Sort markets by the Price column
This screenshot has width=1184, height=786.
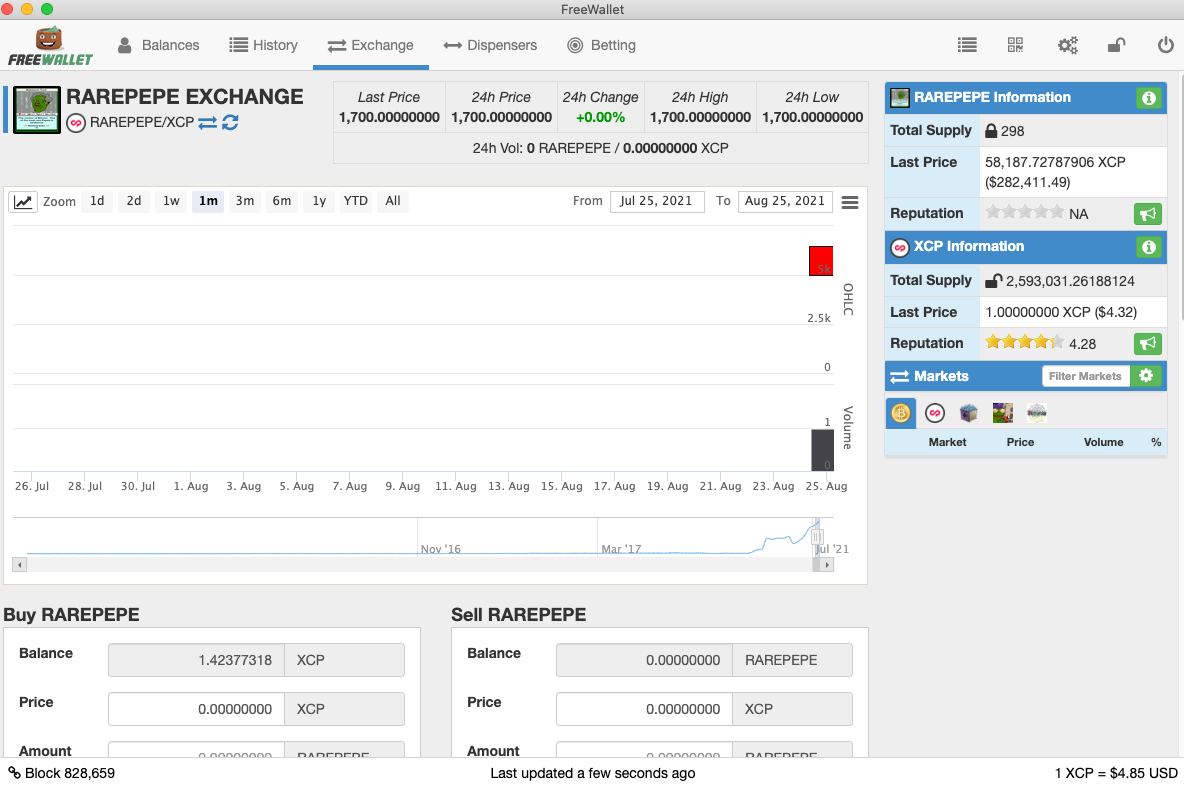click(x=1020, y=442)
